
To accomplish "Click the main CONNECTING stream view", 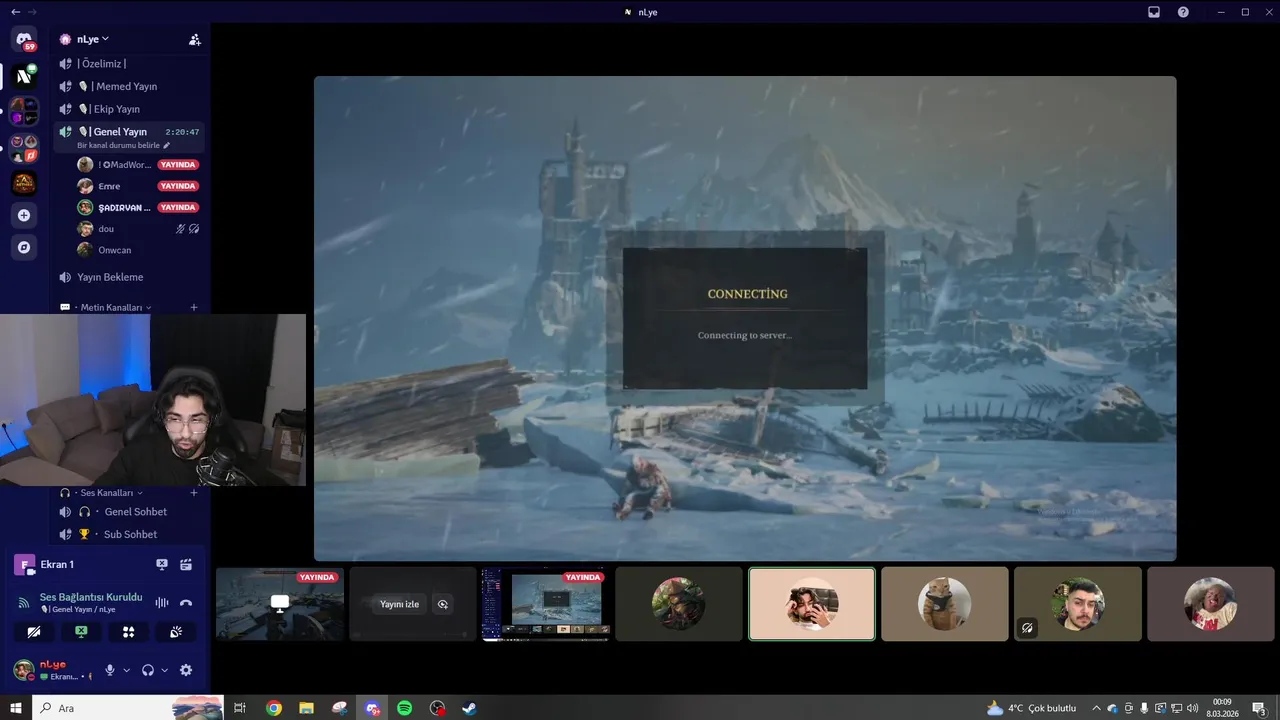I will point(745,318).
